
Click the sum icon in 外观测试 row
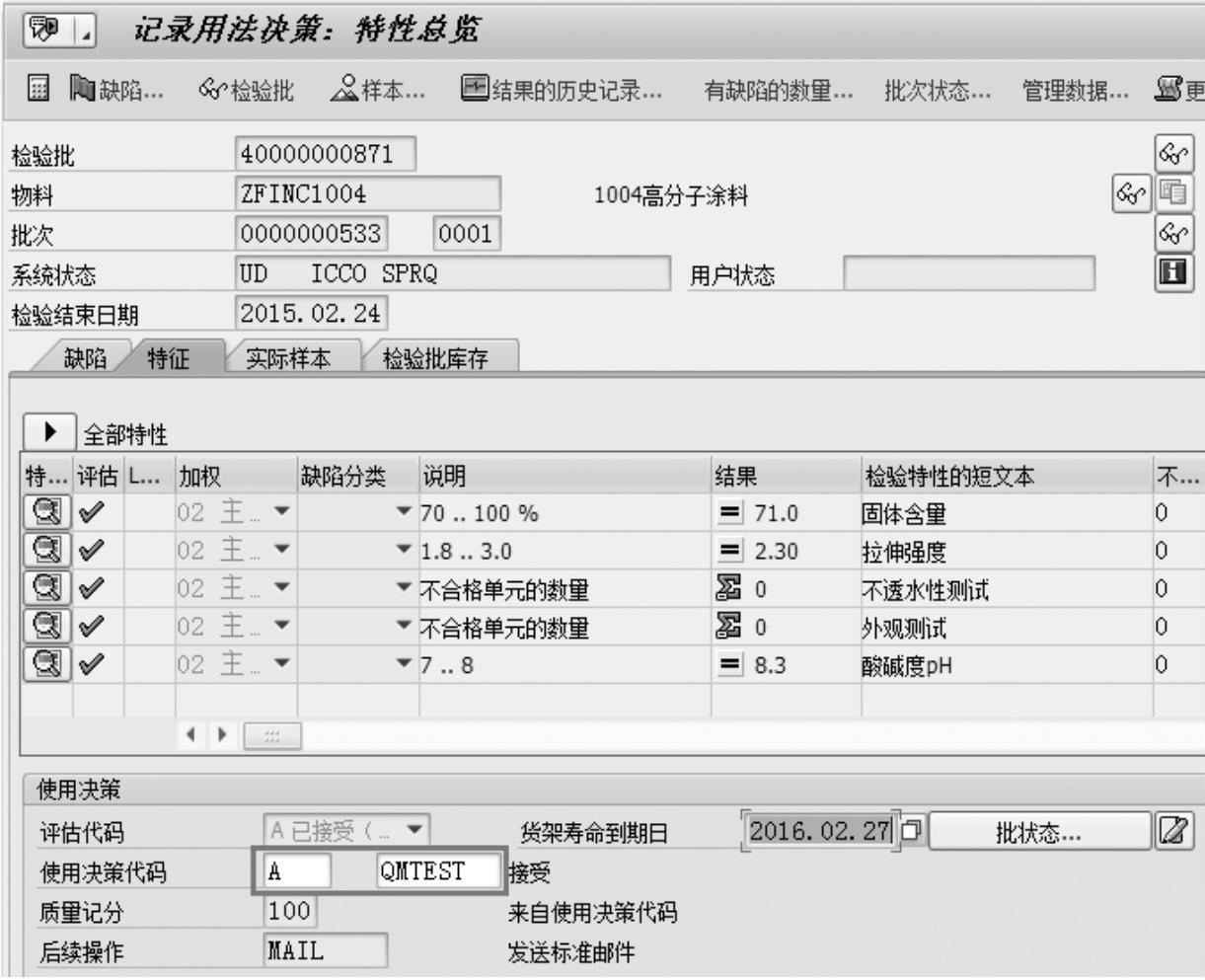[x=730, y=628]
